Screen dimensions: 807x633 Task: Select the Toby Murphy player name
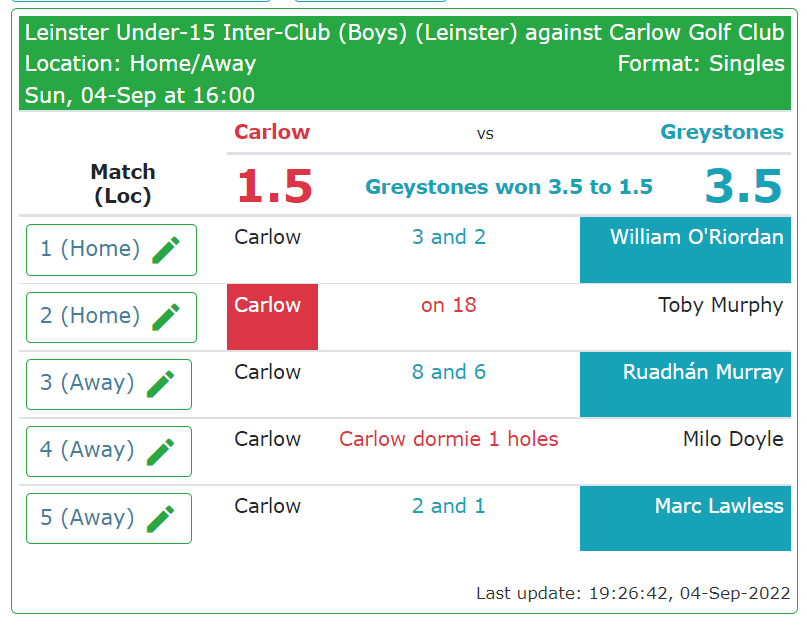click(721, 305)
